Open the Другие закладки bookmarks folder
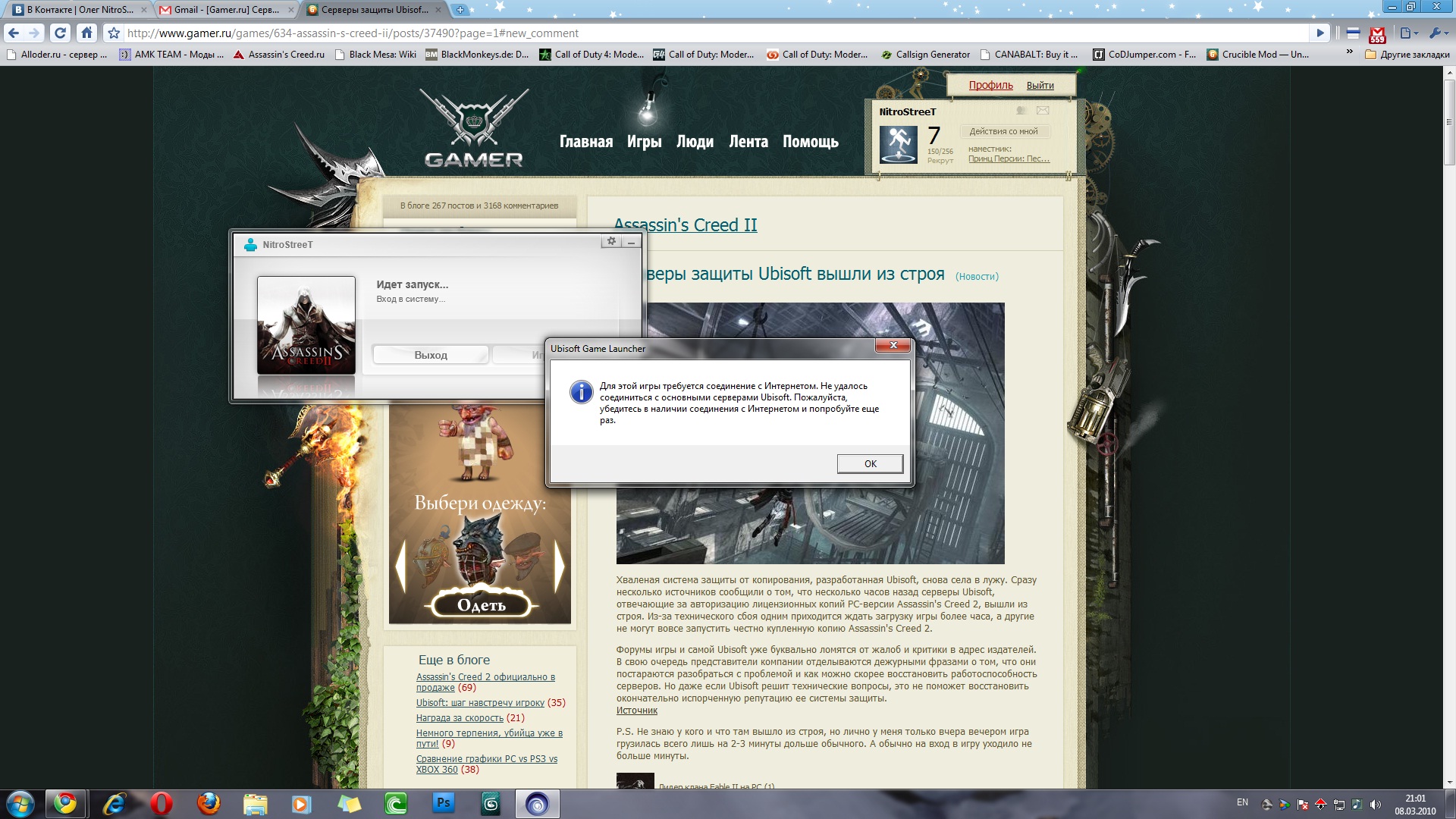Screen dimensions: 1456x819 1407,55
